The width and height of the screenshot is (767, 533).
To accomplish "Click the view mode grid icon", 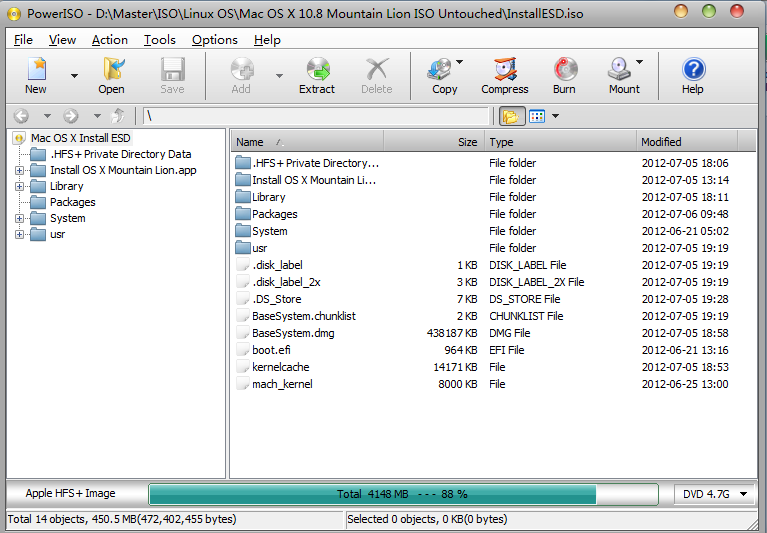I will point(537,116).
